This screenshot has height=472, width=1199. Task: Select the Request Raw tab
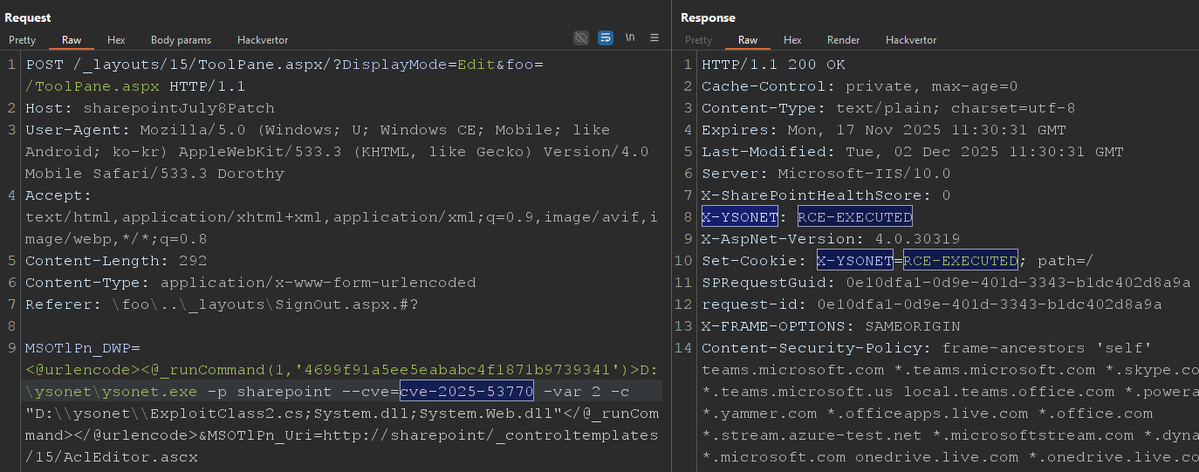click(x=70, y=40)
